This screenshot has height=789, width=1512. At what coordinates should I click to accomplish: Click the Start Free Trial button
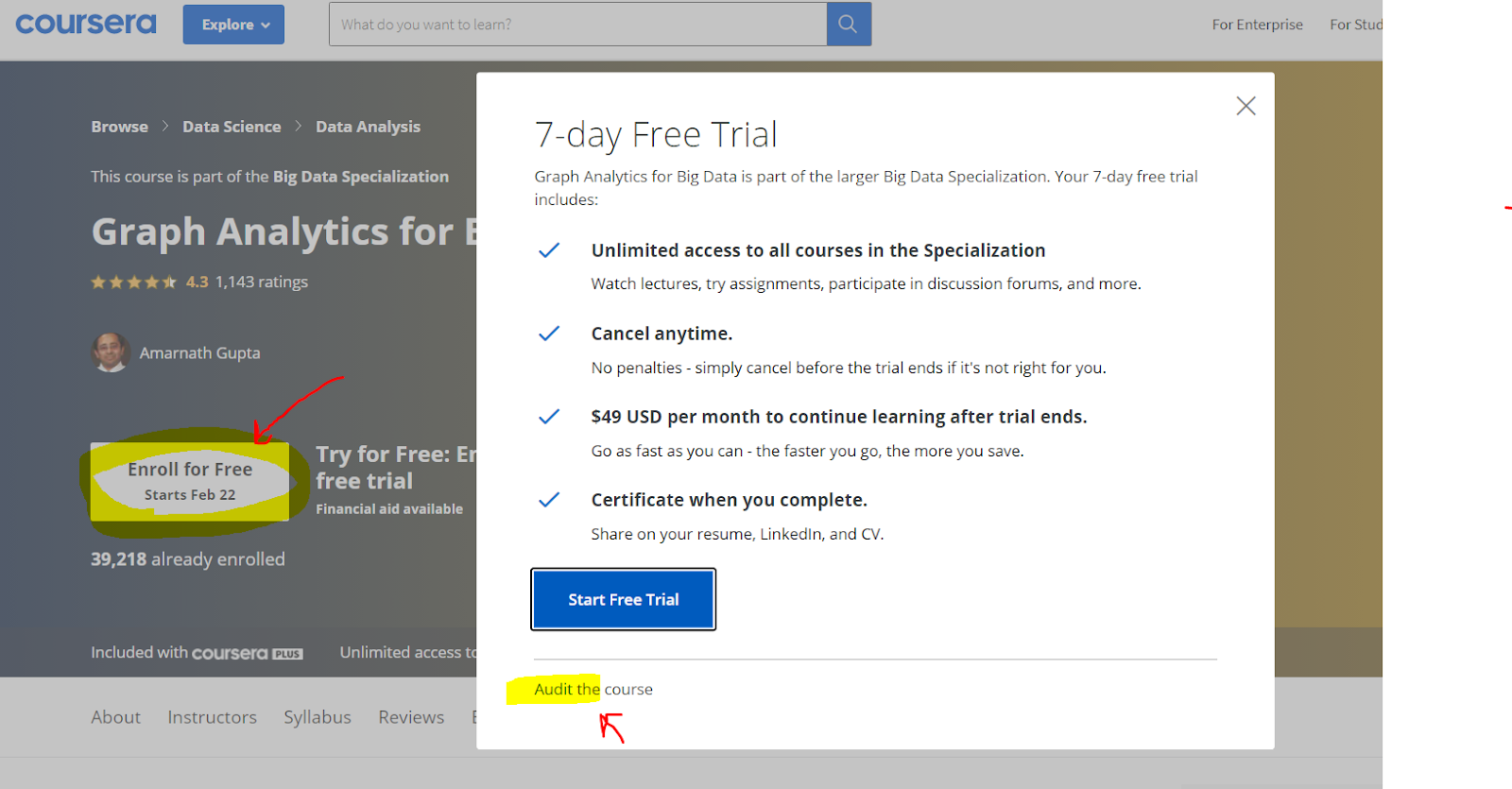(623, 599)
